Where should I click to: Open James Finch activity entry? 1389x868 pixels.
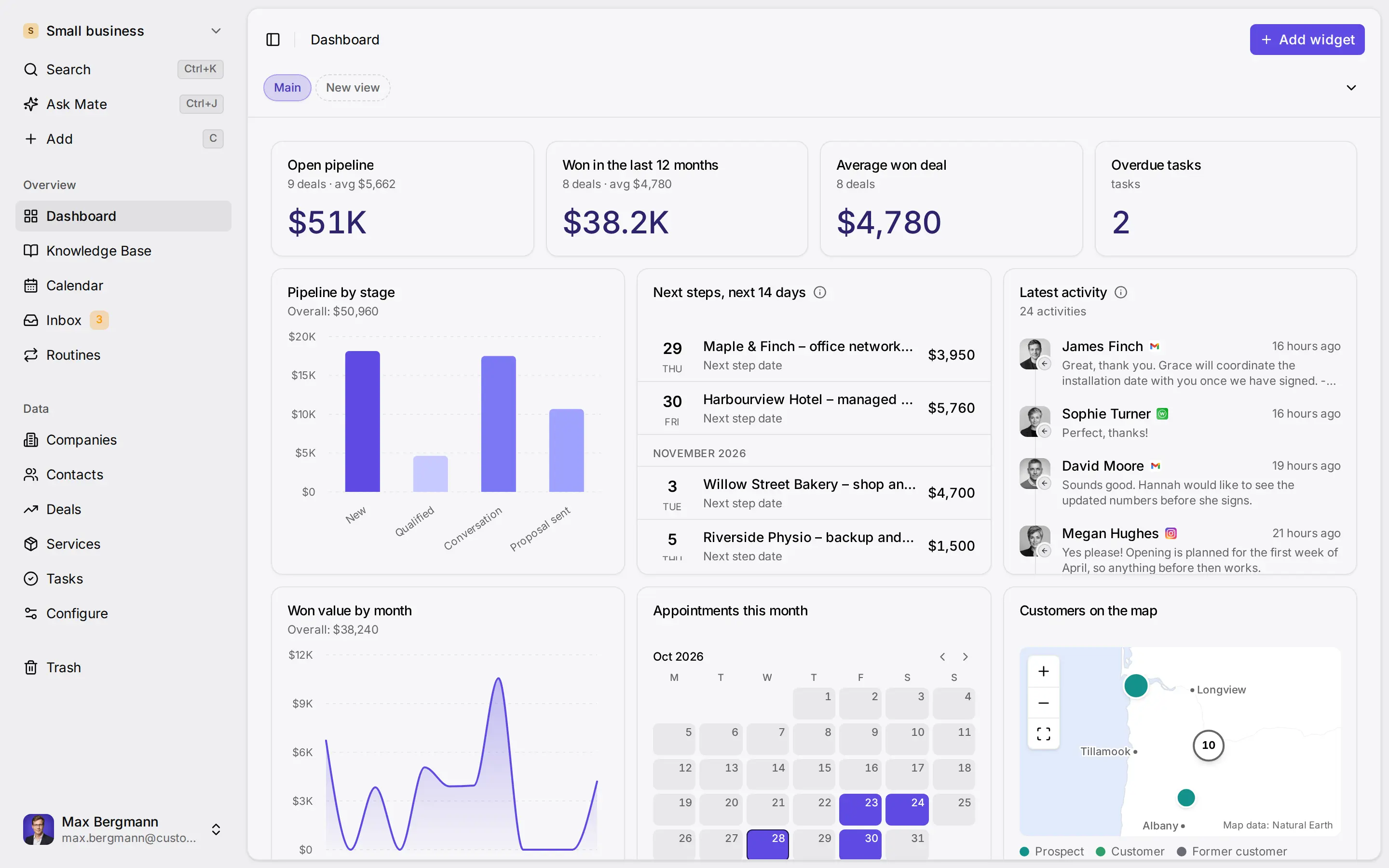(1180, 363)
